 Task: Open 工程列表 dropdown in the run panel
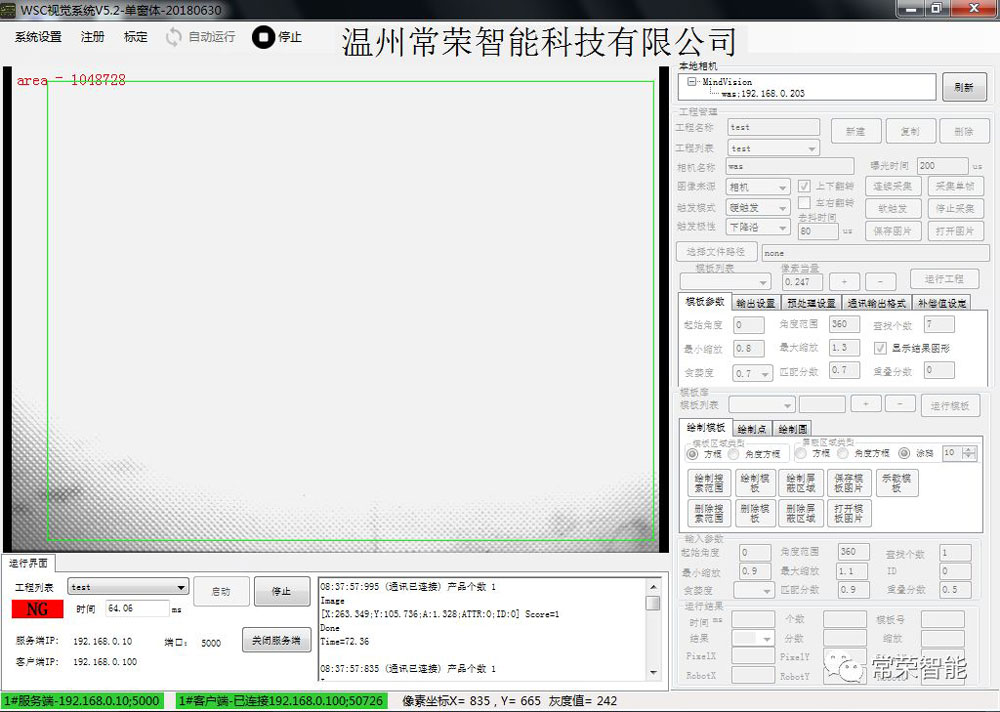tap(128, 587)
